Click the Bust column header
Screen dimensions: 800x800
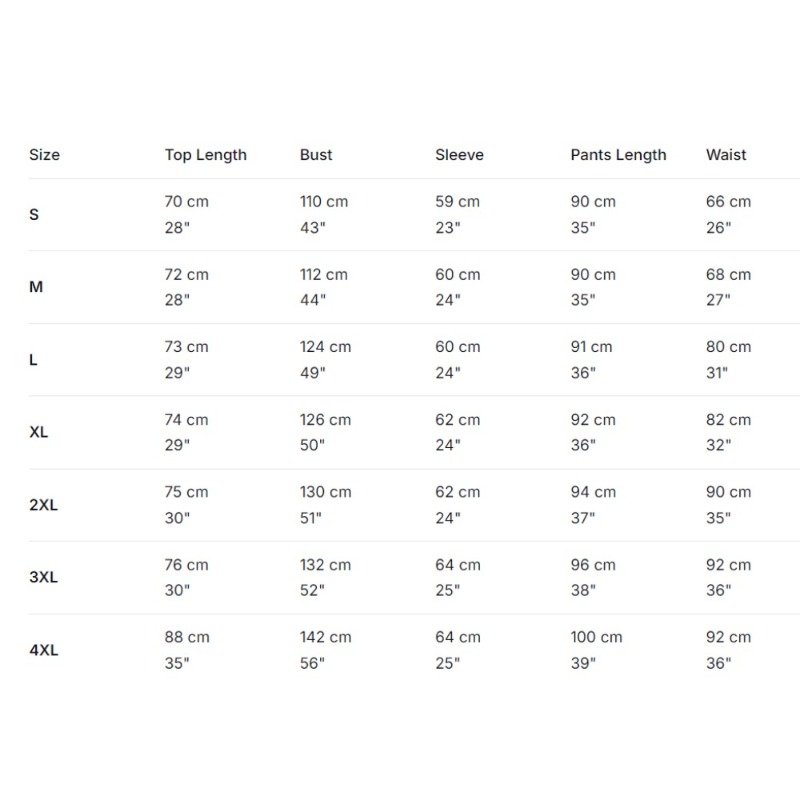[x=316, y=155]
